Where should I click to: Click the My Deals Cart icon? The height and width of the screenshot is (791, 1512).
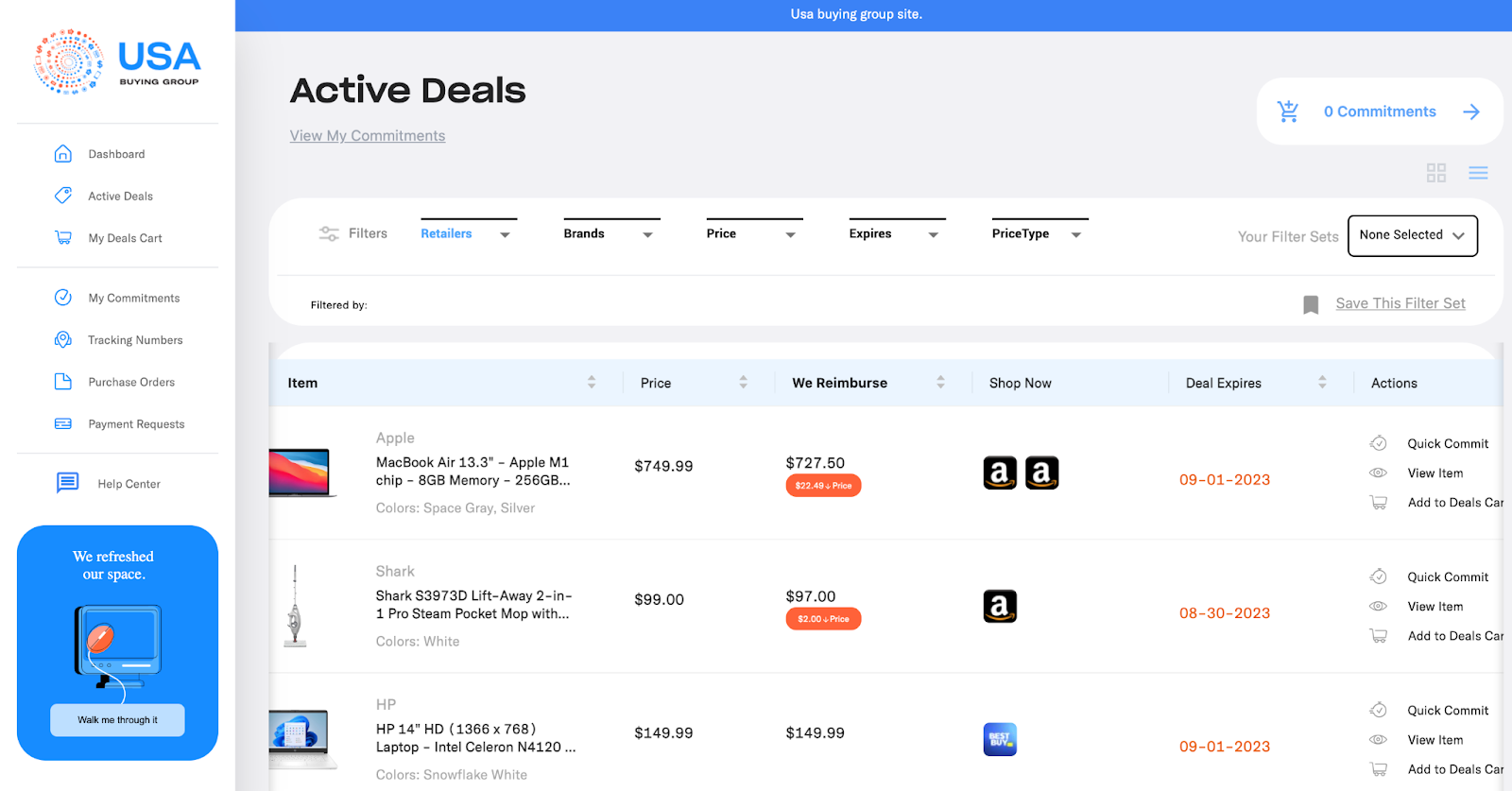click(63, 238)
